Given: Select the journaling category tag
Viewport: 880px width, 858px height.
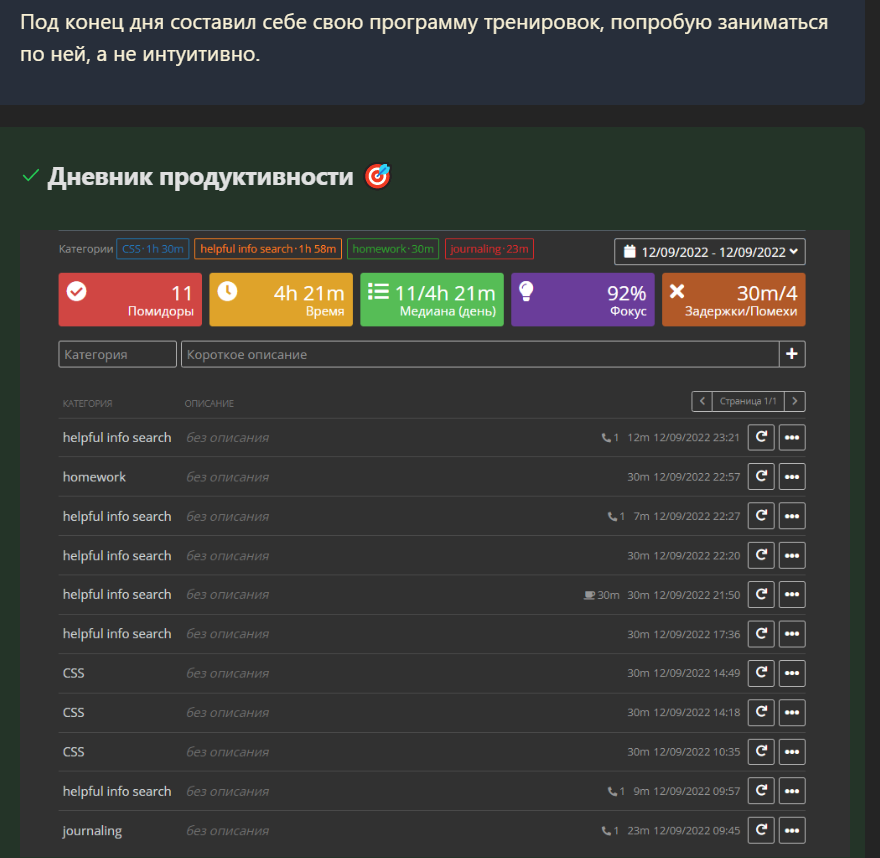Looking at the screenshot, I should coord(489,249).
